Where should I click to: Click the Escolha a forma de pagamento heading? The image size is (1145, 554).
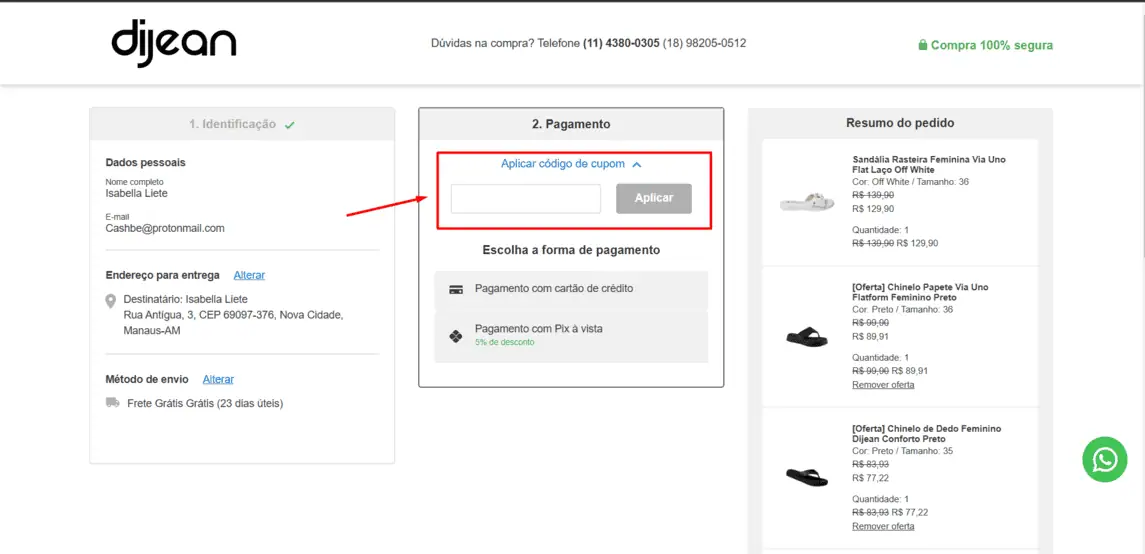pyautogui.click(x=571, y=250)
